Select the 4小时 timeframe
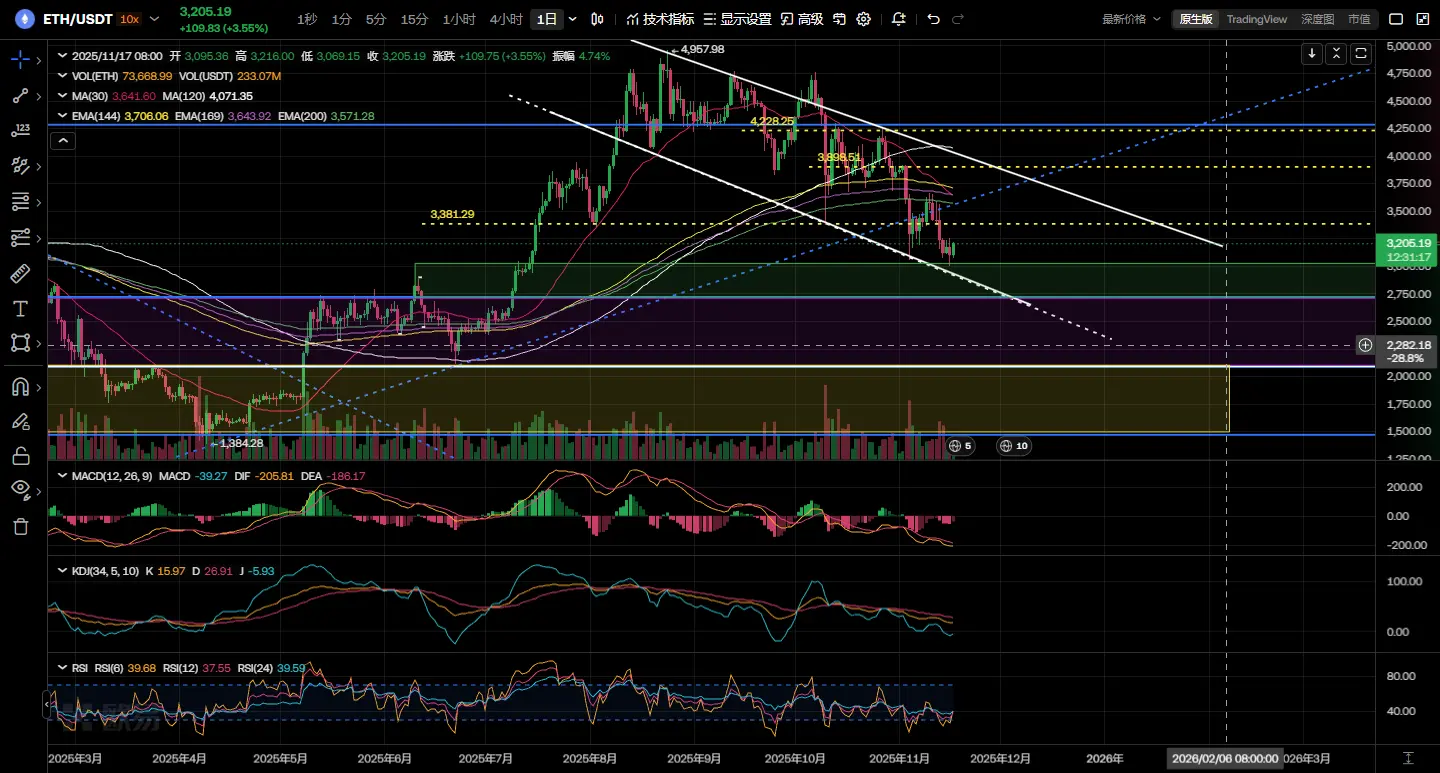1440x773 pixels. pos(506,19)
